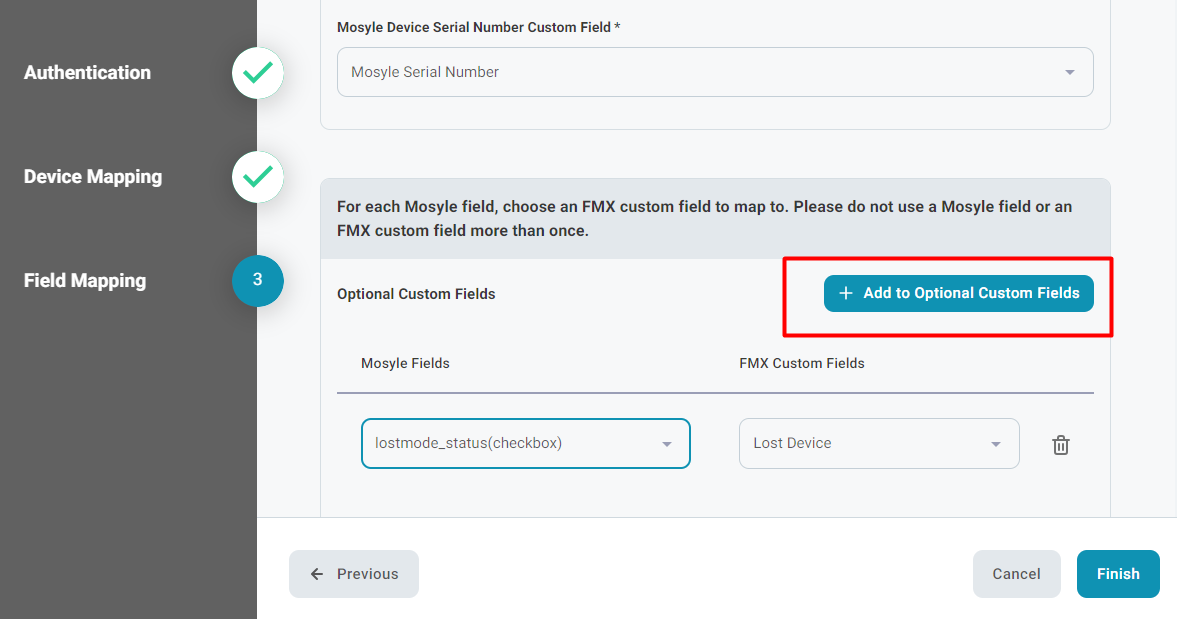The width and height of the screenshot is (1177, 619).
Task: Click the plus icon in the Add button
Action: (x=846, y=293)
